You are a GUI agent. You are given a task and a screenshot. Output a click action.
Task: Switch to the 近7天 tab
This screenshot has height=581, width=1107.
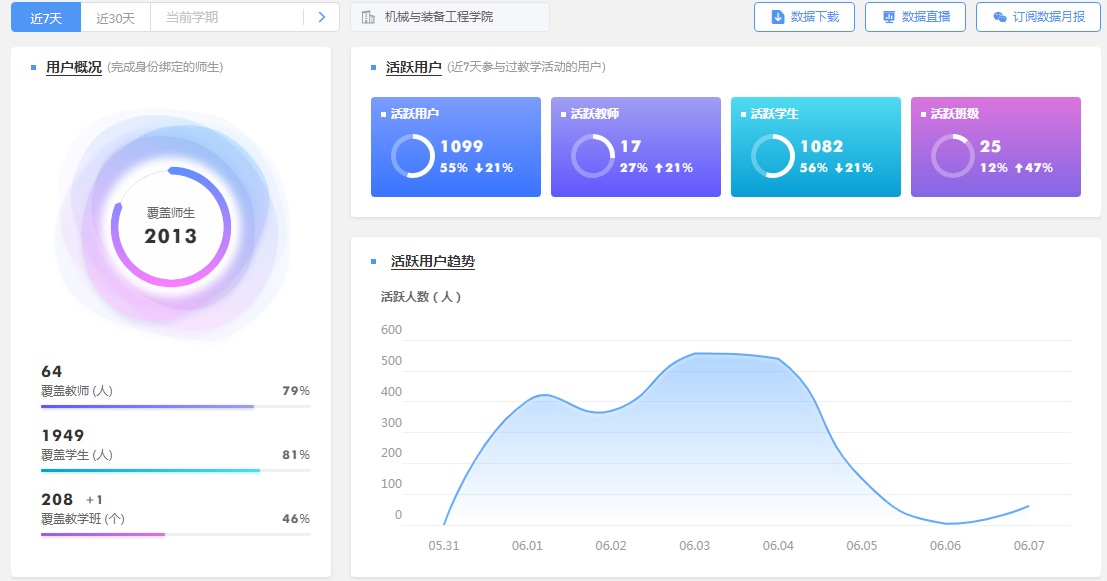point(46,17)
